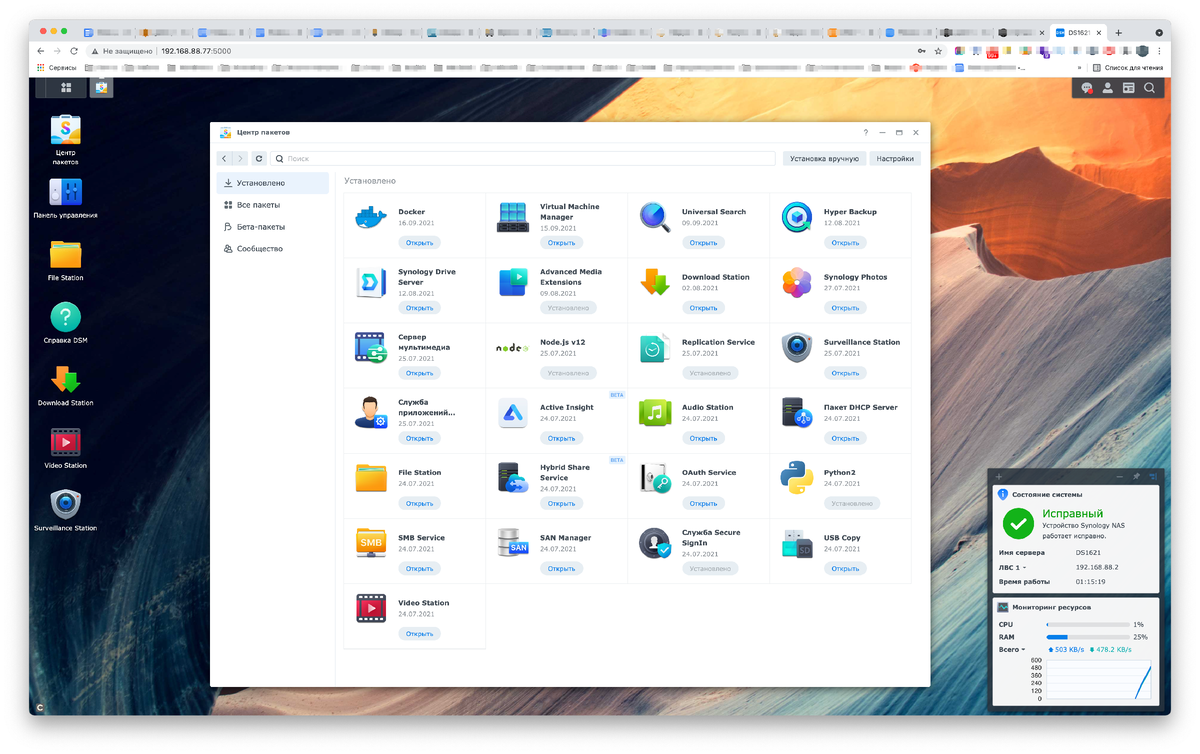Open Package Center help question mark
This screenshot has width=1200, height=754.
coord(866,132)
